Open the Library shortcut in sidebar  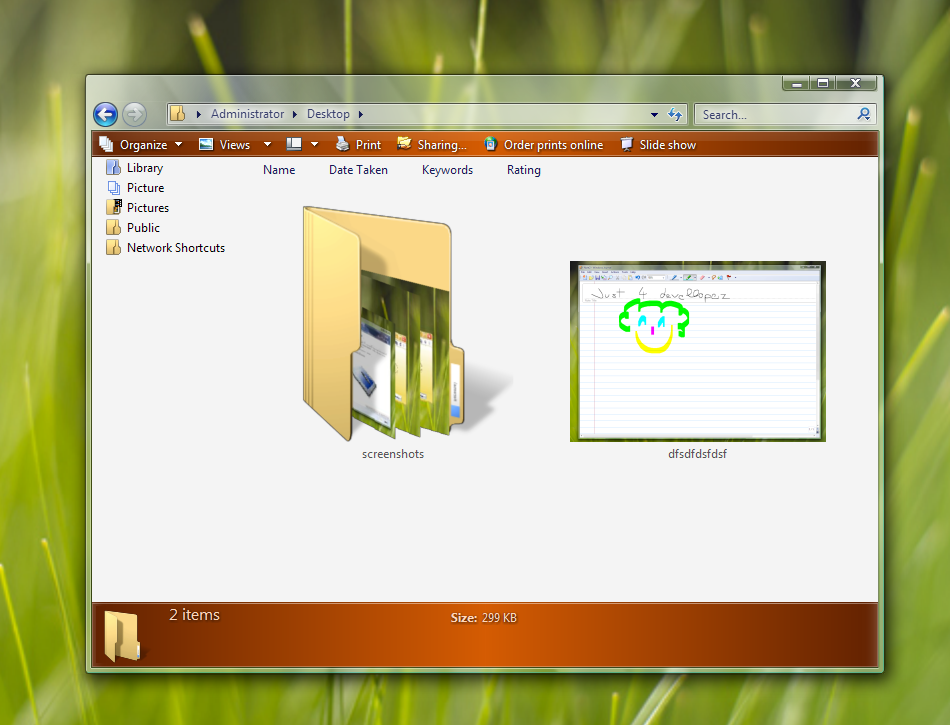click(144, 168)
